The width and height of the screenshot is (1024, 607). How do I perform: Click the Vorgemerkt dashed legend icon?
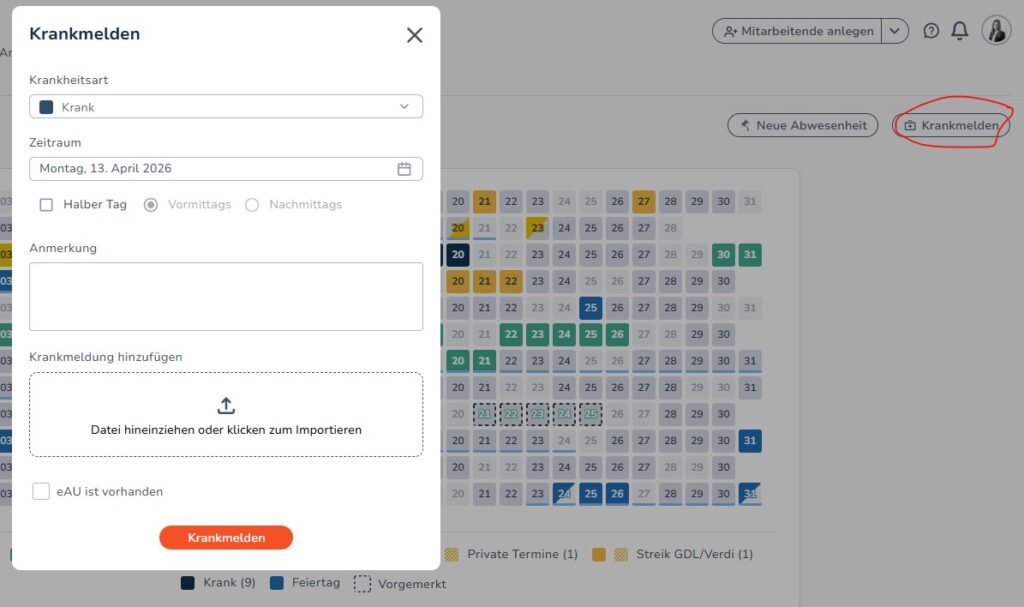(x=362, y=583)
